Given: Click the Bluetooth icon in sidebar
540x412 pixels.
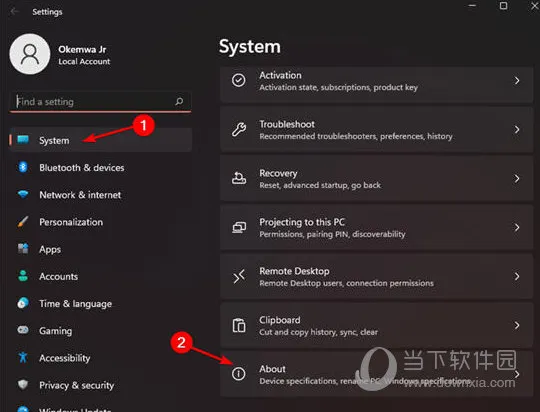Looking at the screenshot, I should pyautogui.click(x=23, y=167).
